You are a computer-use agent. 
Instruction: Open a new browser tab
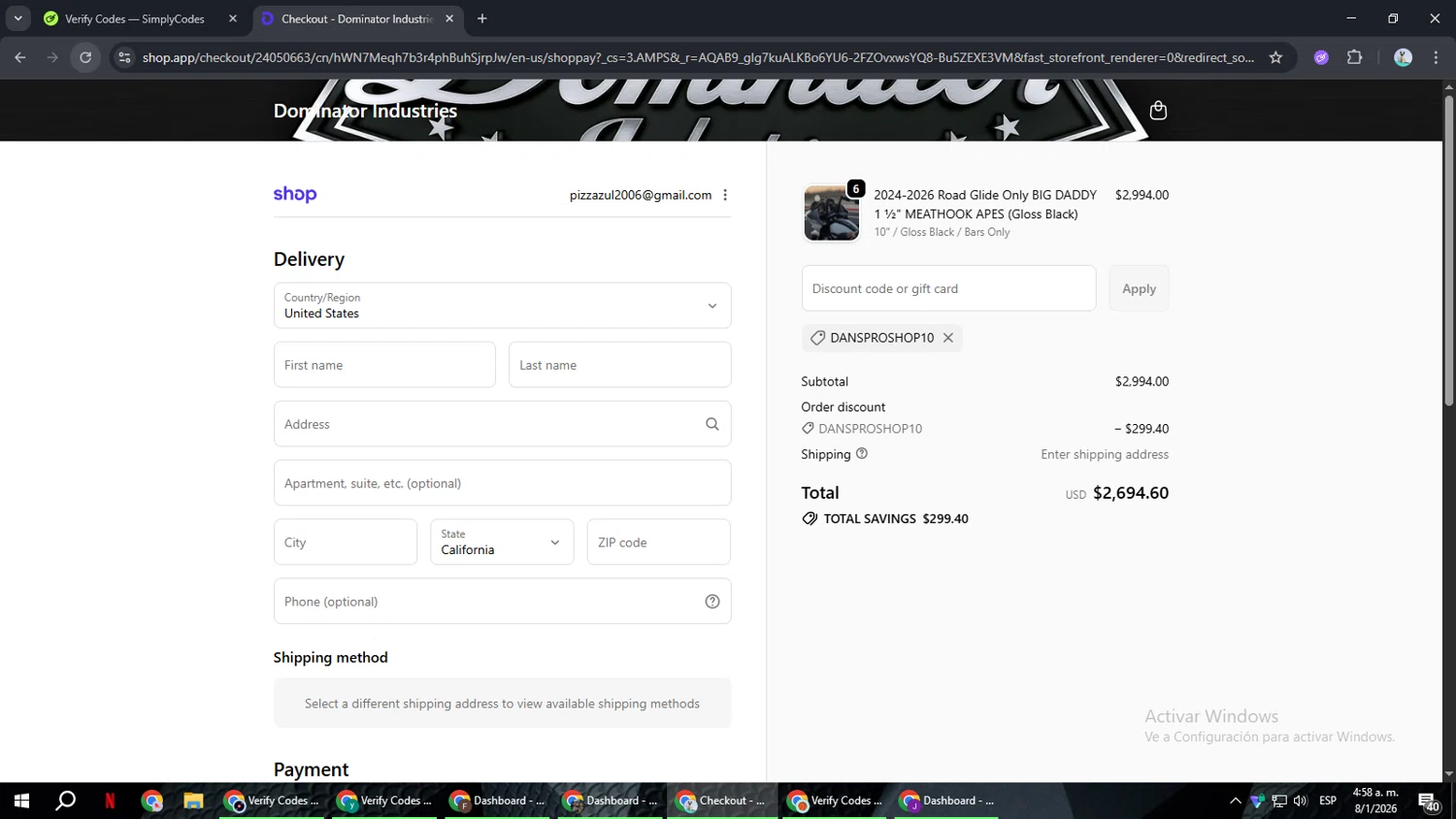tap(482, 18)
